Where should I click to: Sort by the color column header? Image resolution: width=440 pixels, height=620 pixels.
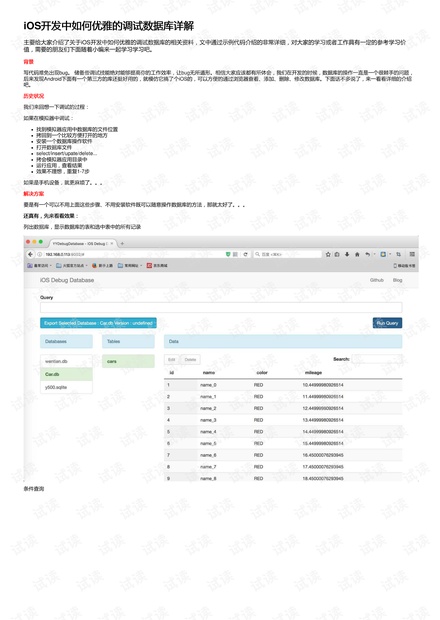pyautogui.click(x=262, y=372)
